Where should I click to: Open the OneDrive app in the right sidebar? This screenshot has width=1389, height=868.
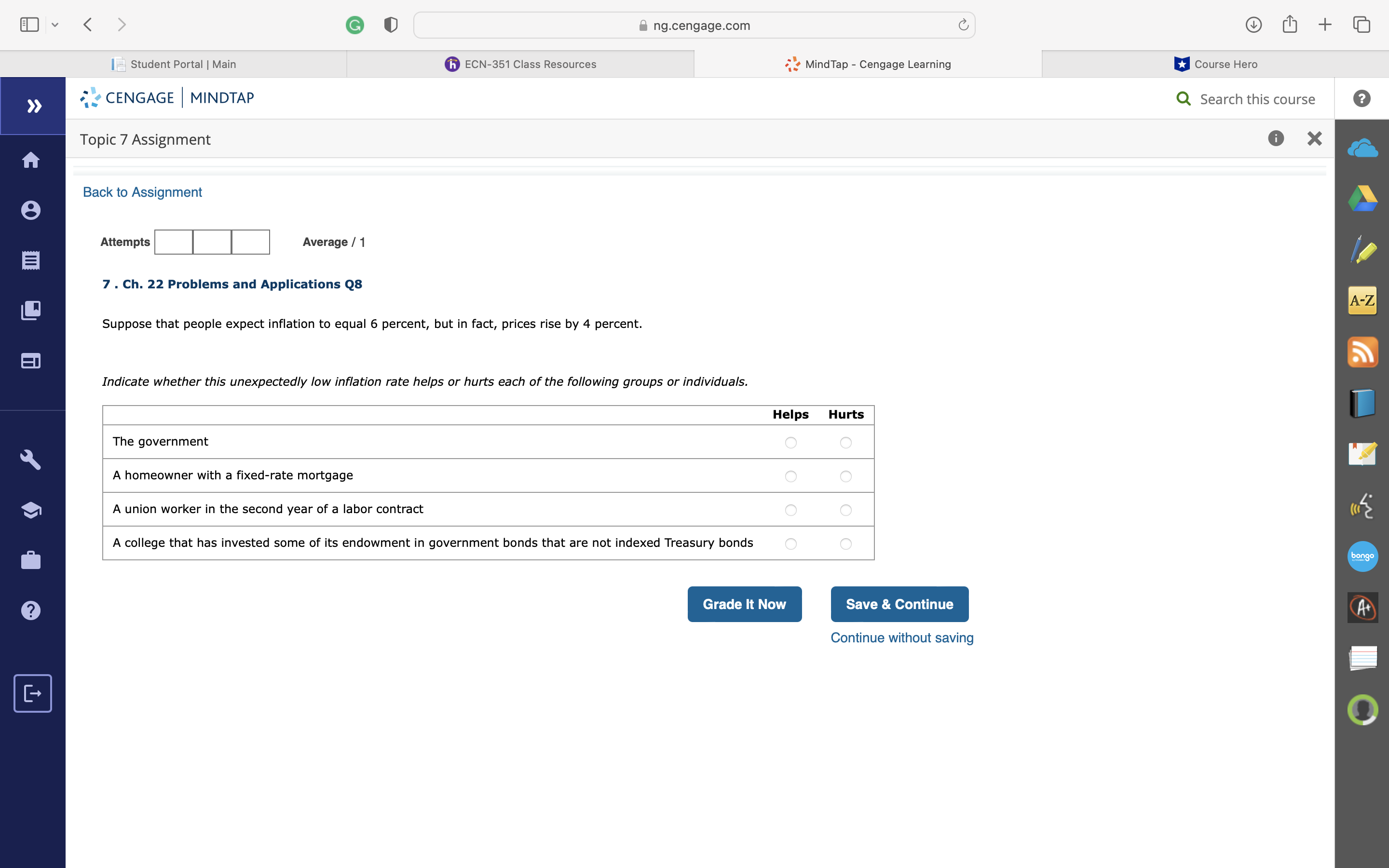click(1362, 148)
